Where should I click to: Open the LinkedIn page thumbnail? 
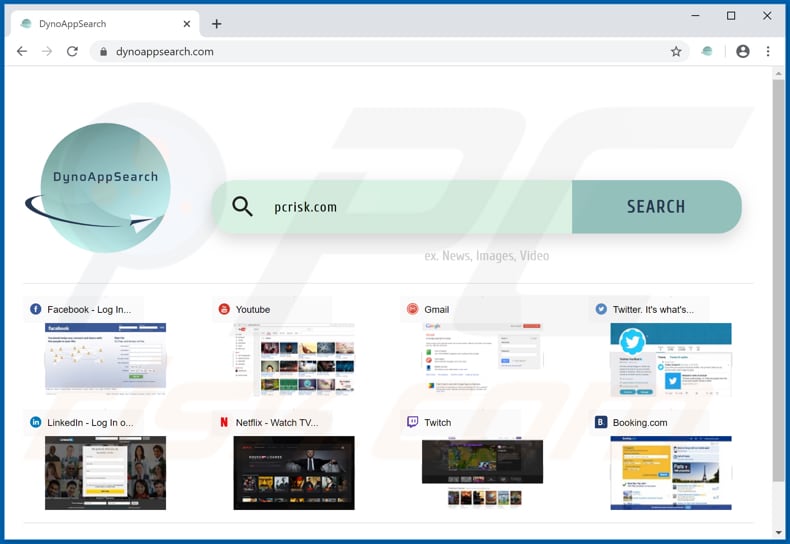(x=105, y=473)
